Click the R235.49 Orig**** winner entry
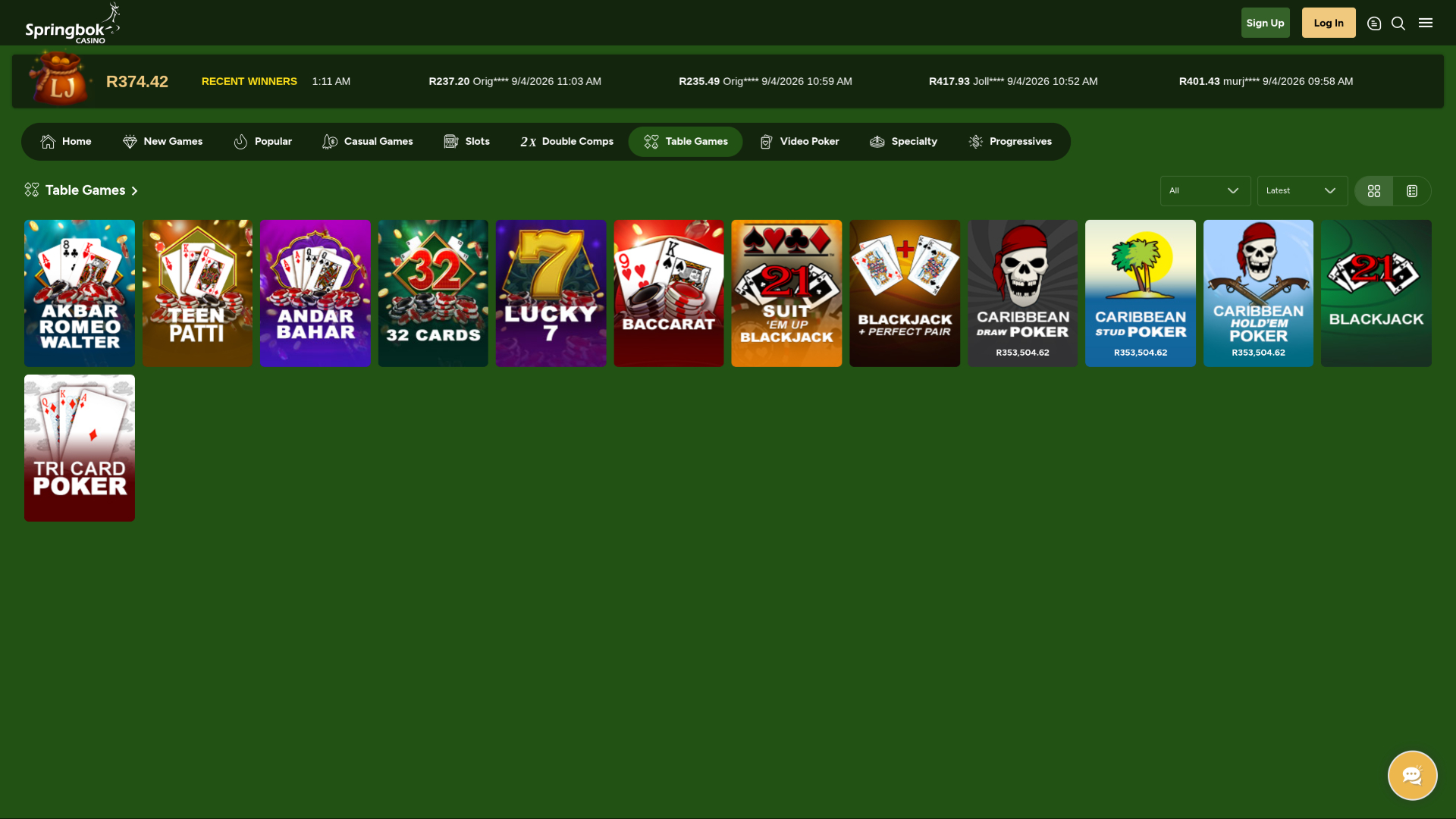Image resolution: width=1456 pixels, height=819 pixels. point(765,81)
